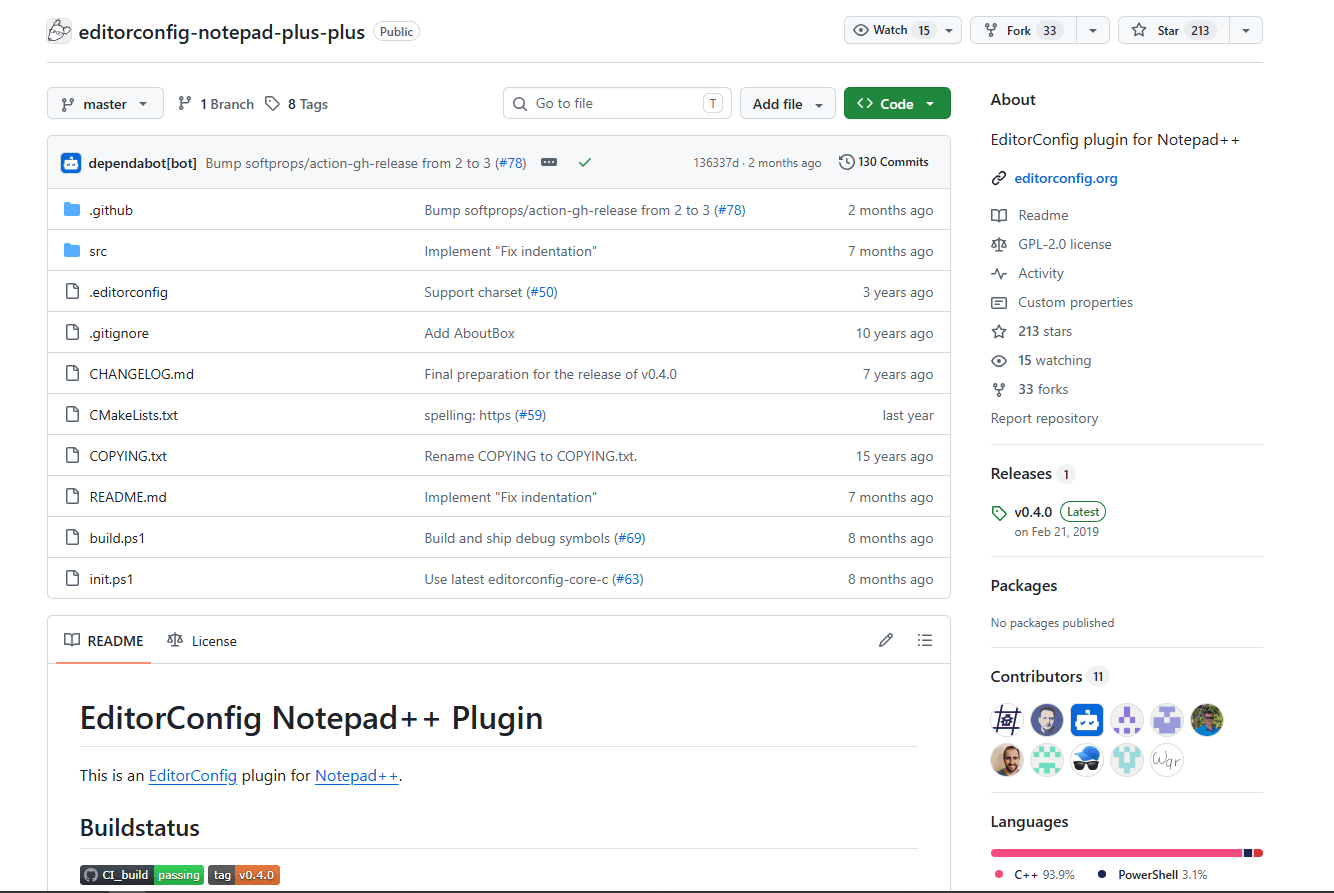Click the 213 stars link in About
This screenshot has width=1334, height=893.
[x=1045, y=331]
